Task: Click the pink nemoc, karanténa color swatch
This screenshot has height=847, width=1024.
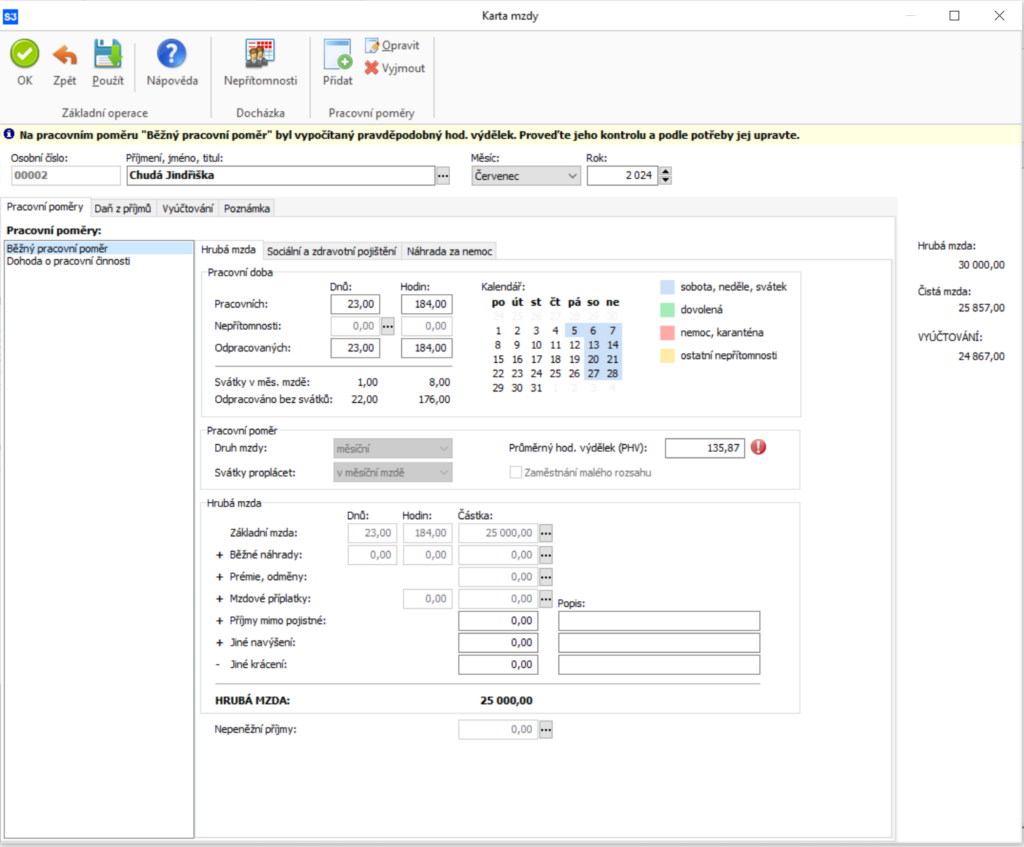Action: (667, 332)
